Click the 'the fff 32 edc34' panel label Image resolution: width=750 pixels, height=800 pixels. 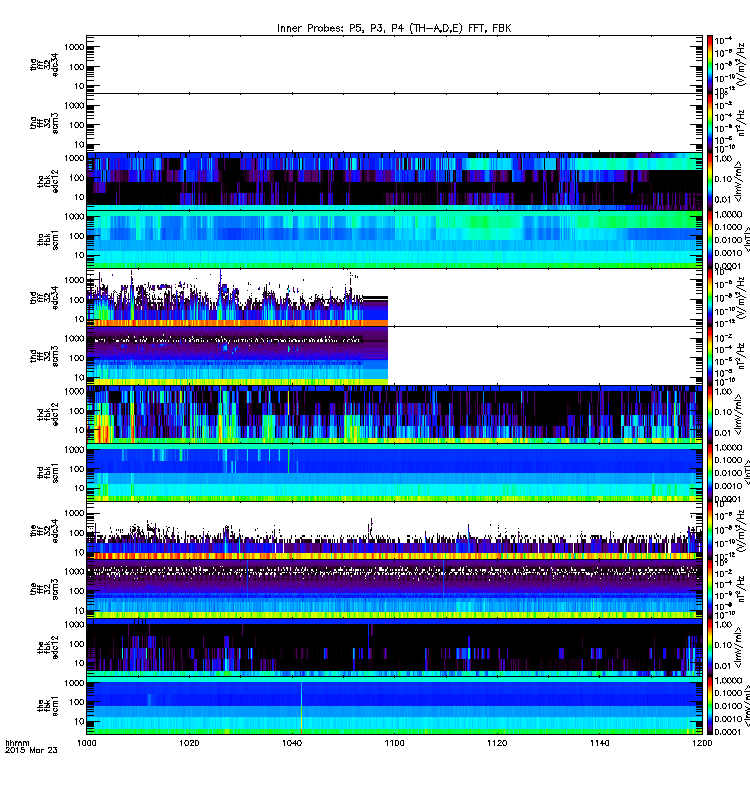coord(44,531)
